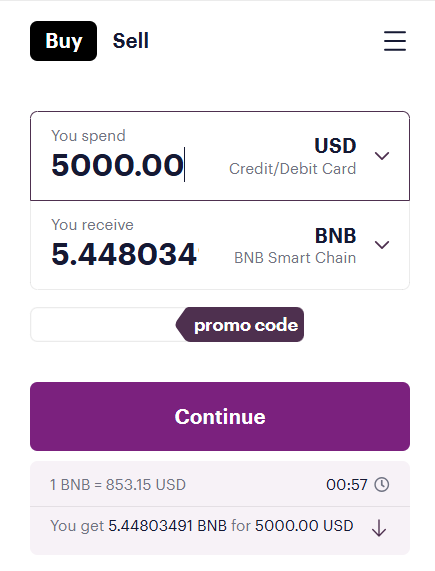
Task: Click the You get 5.44803491 BNB summary
Action: [202, 526]
